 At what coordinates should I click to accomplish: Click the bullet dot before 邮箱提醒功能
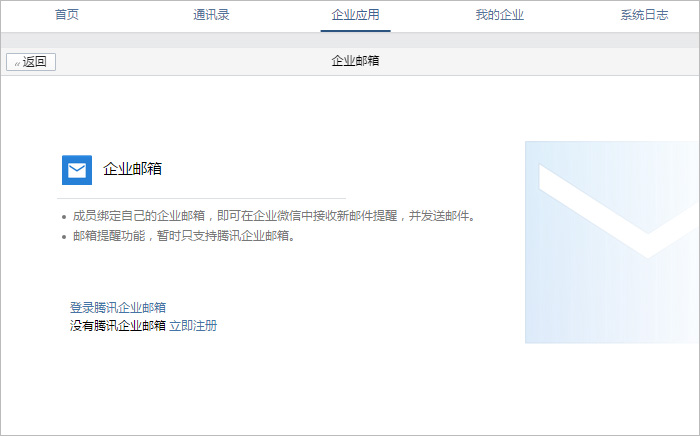click(x=63, y=237)
